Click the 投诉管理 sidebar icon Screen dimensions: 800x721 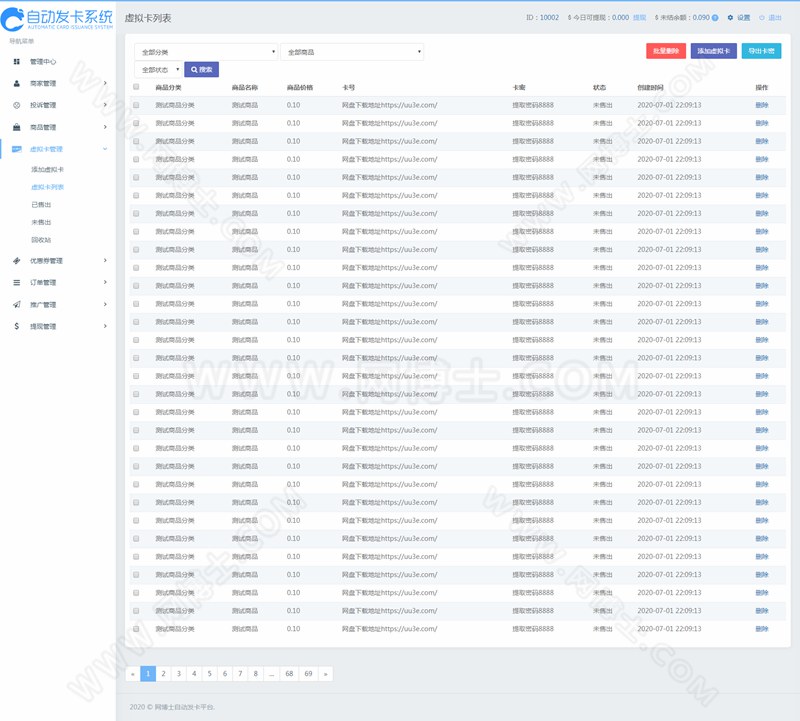(x=17, y=105)
